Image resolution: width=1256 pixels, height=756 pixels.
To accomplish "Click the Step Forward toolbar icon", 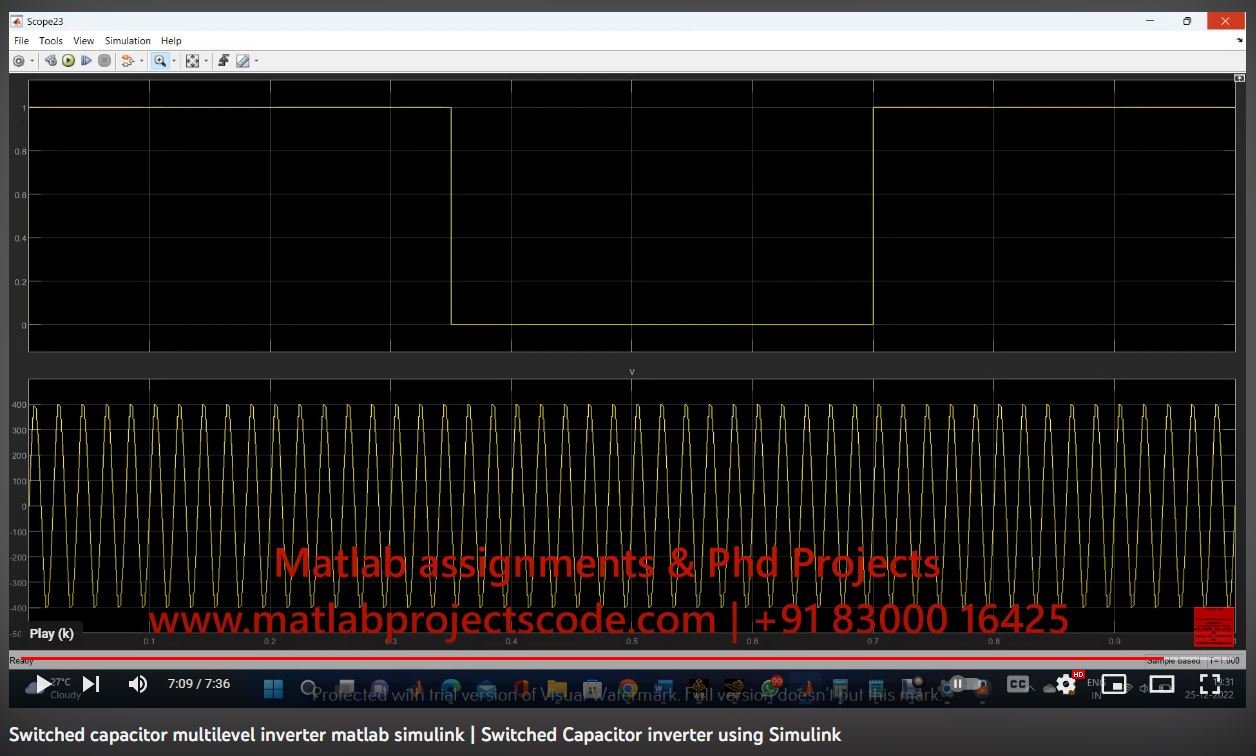I will click(x=86, y=61).
